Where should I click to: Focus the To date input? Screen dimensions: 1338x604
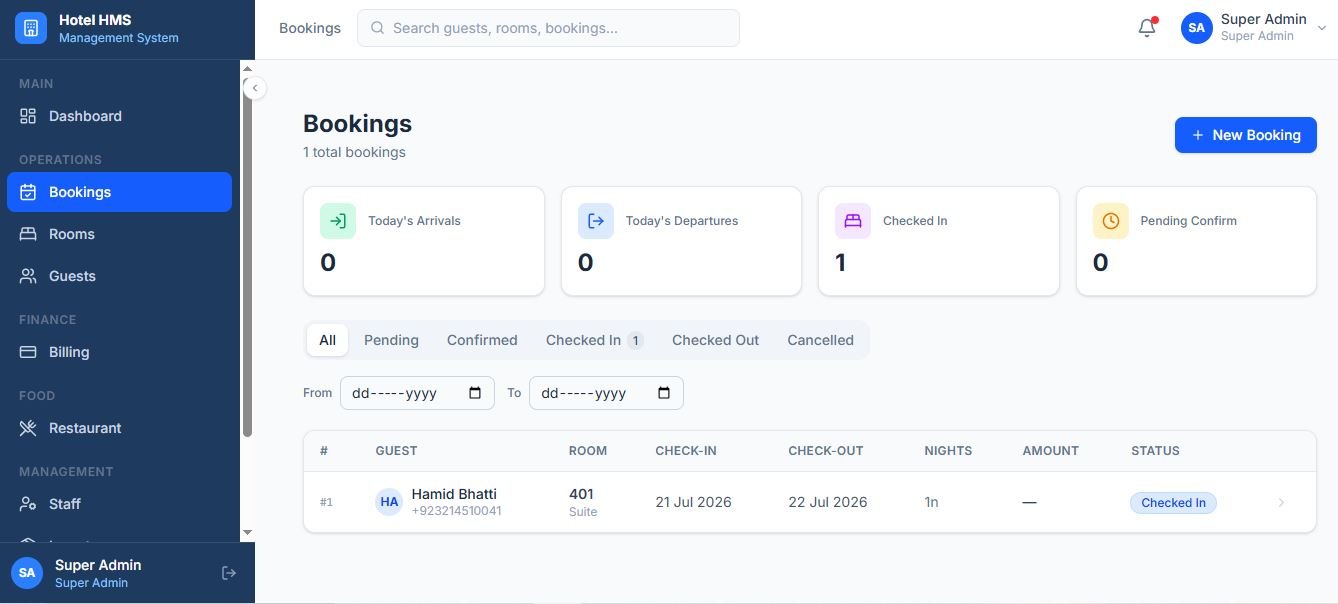606,393
